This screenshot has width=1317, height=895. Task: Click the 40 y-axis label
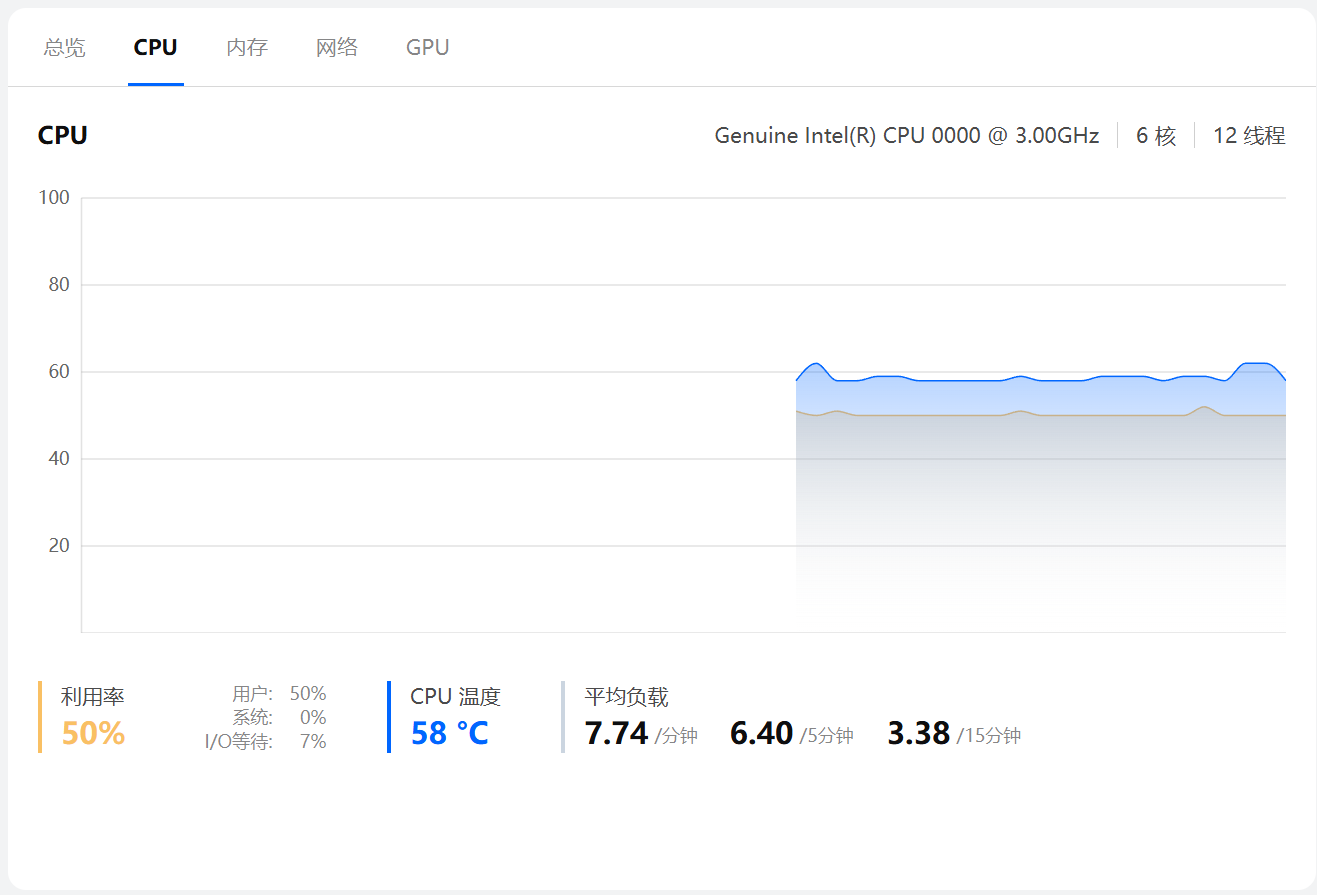point(59,459)
